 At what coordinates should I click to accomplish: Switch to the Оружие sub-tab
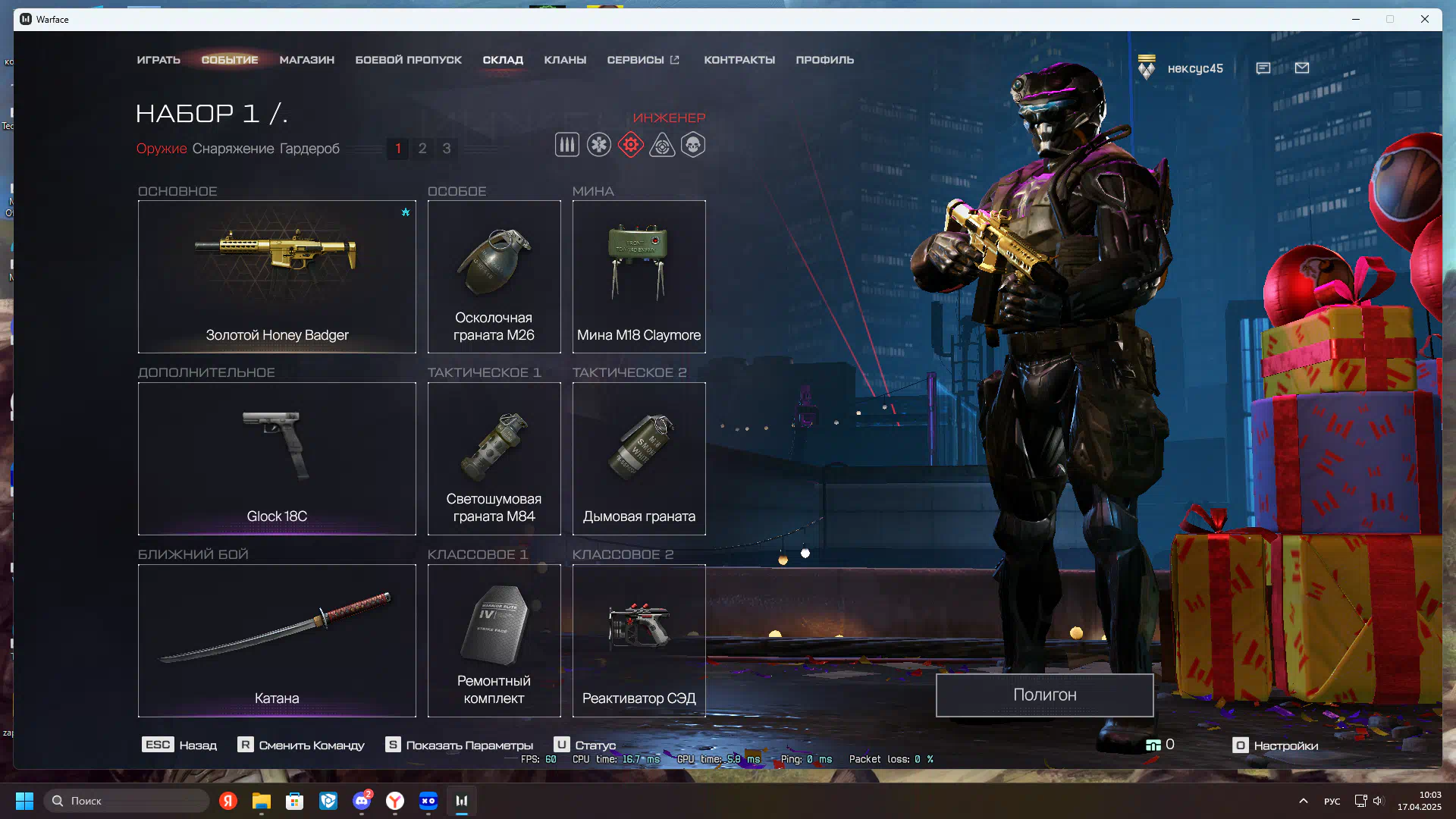point(162,149)
